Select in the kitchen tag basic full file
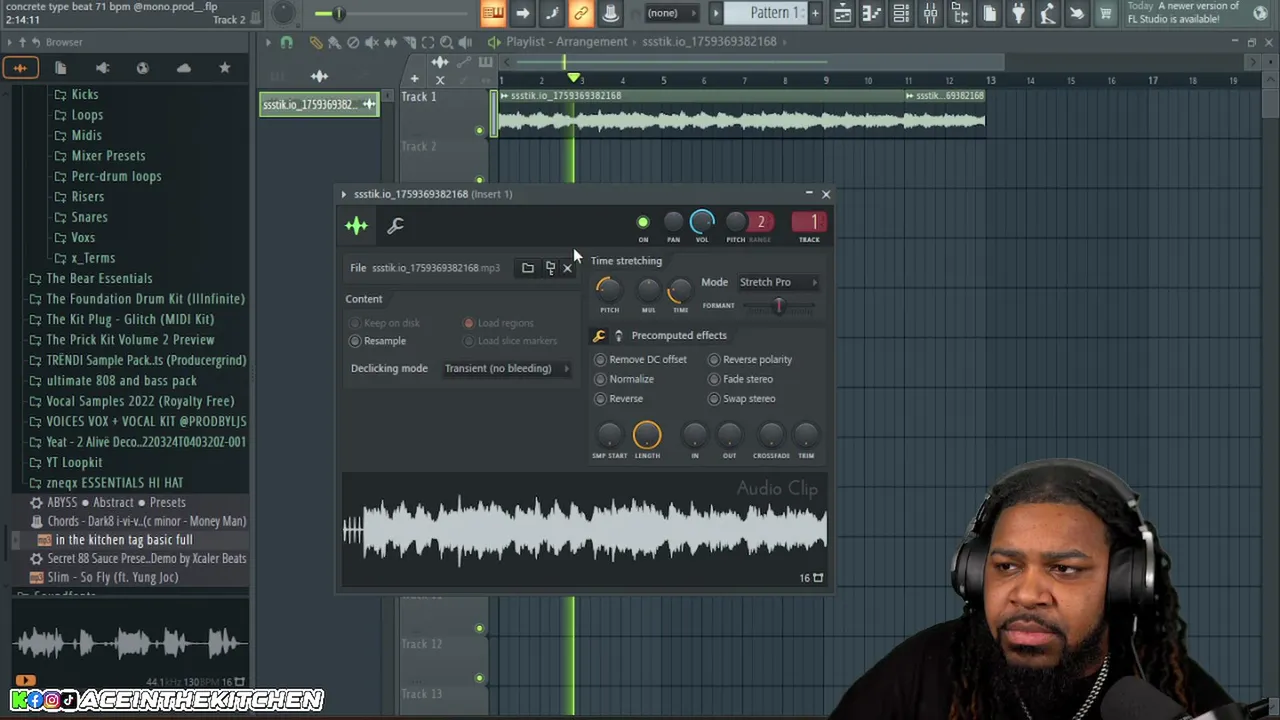Viewport: 1280px width, 720px height. (123, 540)
